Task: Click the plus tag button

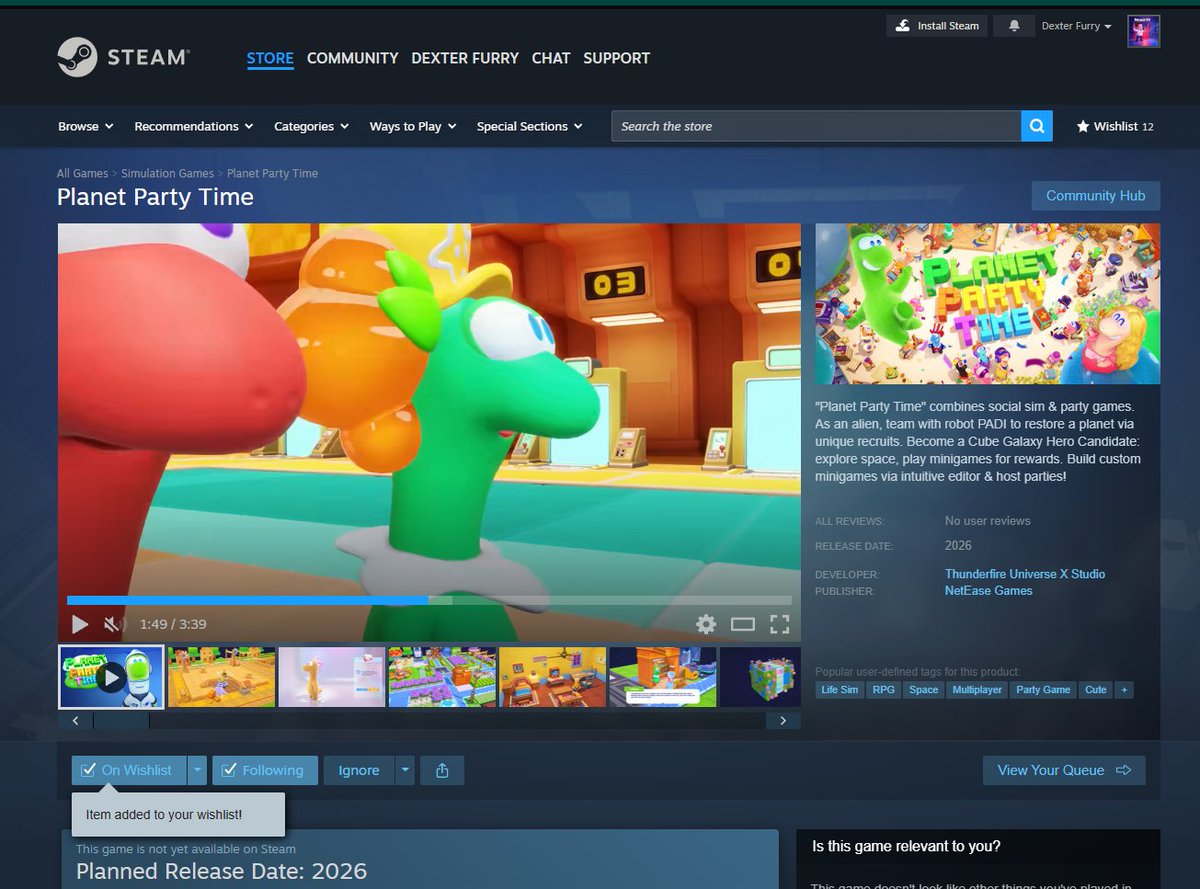Action: click(1124, 690)
